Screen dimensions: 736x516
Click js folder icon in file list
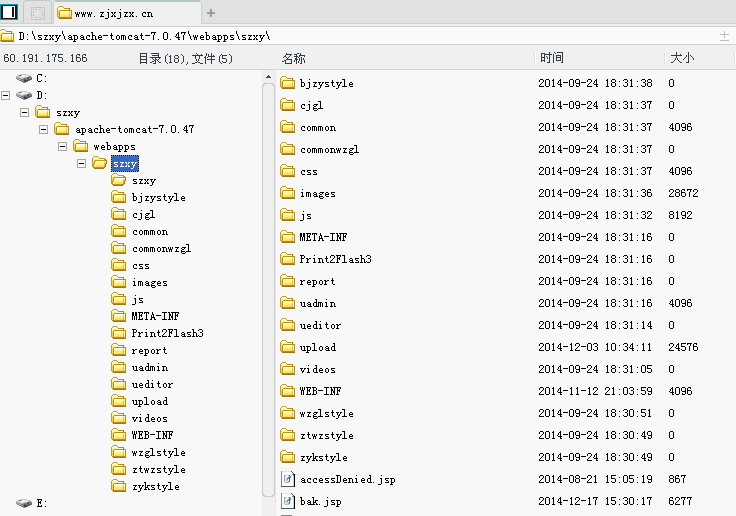click(287, 215)
